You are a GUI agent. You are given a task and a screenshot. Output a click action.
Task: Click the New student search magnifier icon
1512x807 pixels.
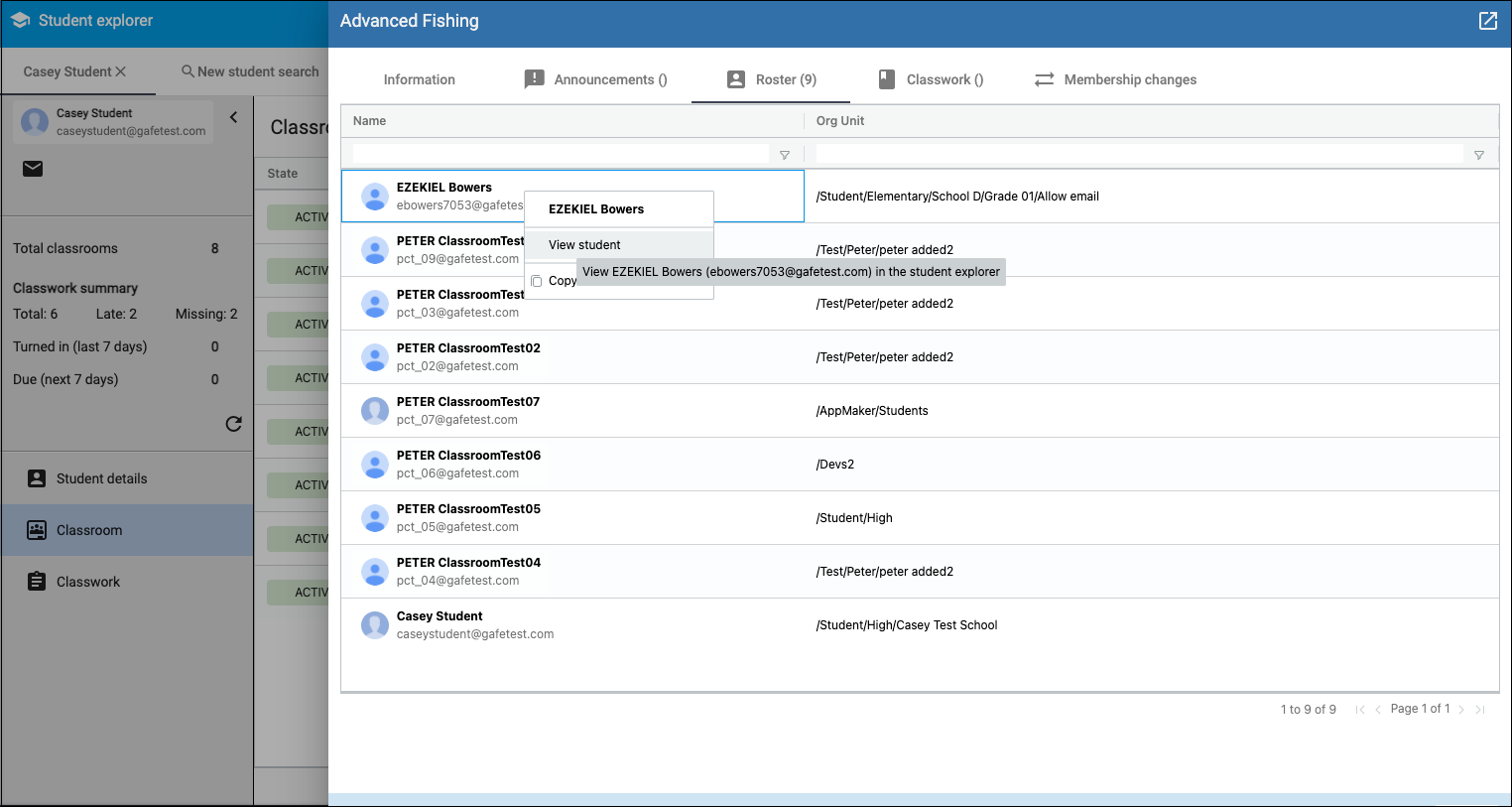point(188,71)
